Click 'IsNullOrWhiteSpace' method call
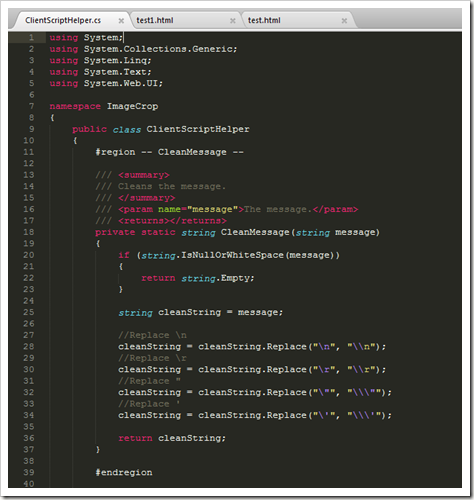Viewport: 474px width, 500px height. click(232, 255)
